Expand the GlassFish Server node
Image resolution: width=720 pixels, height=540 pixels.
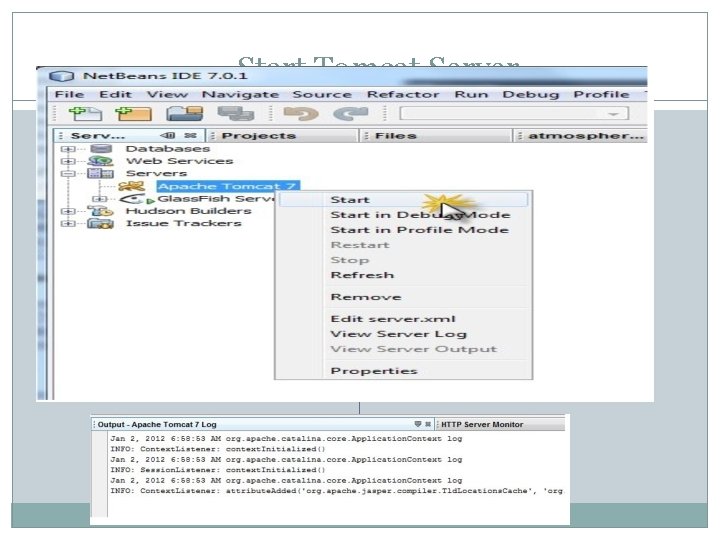pos(99,199)
